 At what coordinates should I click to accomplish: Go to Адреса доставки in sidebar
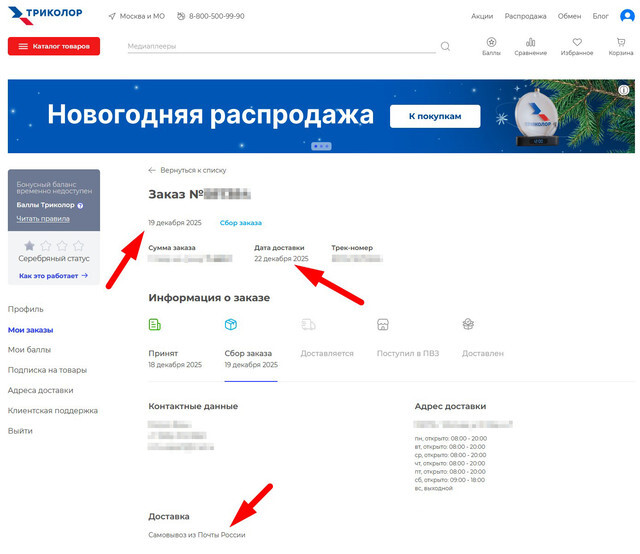(x=46, y=390)
